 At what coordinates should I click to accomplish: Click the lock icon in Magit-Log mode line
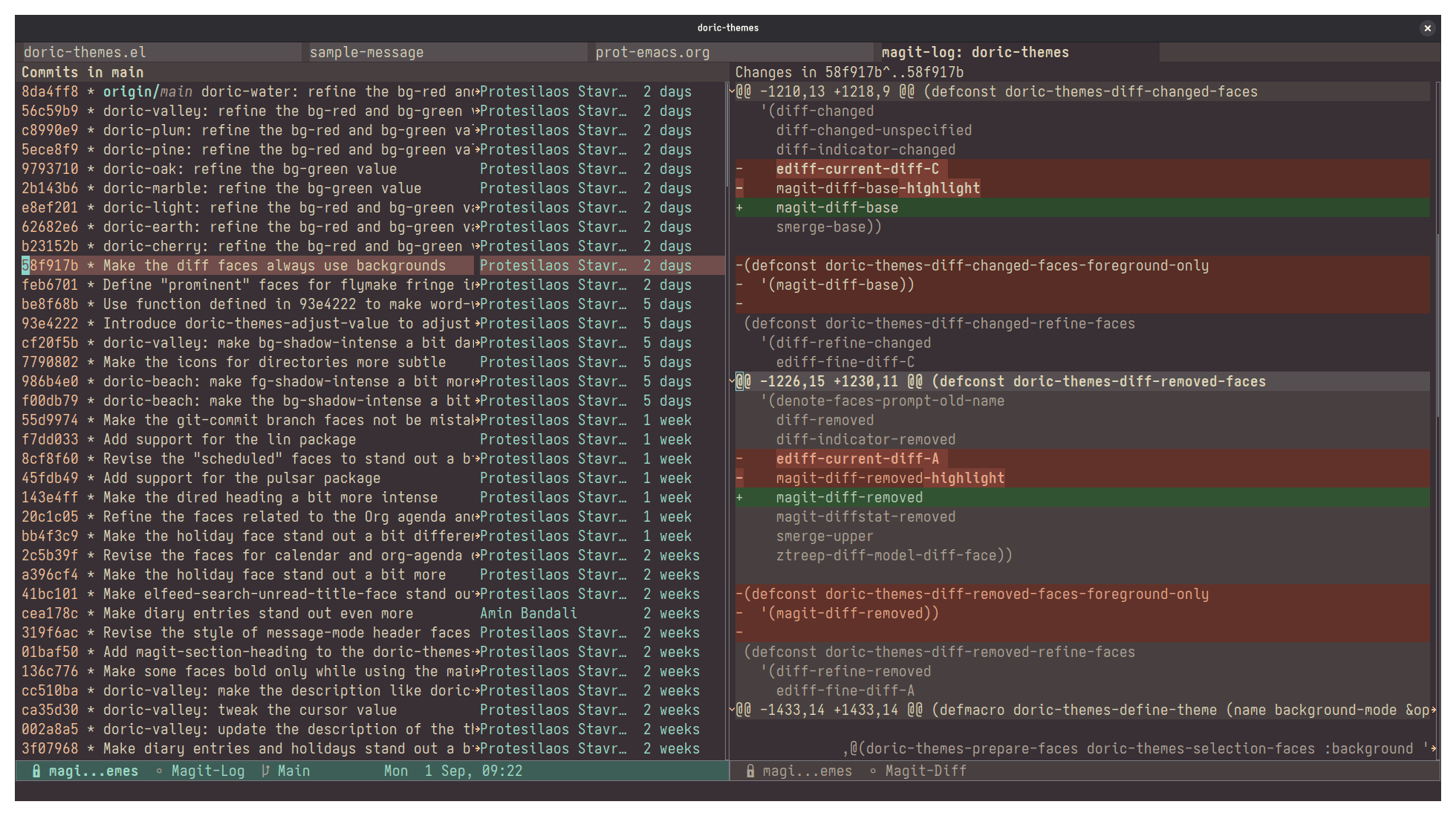pos(36,771)
